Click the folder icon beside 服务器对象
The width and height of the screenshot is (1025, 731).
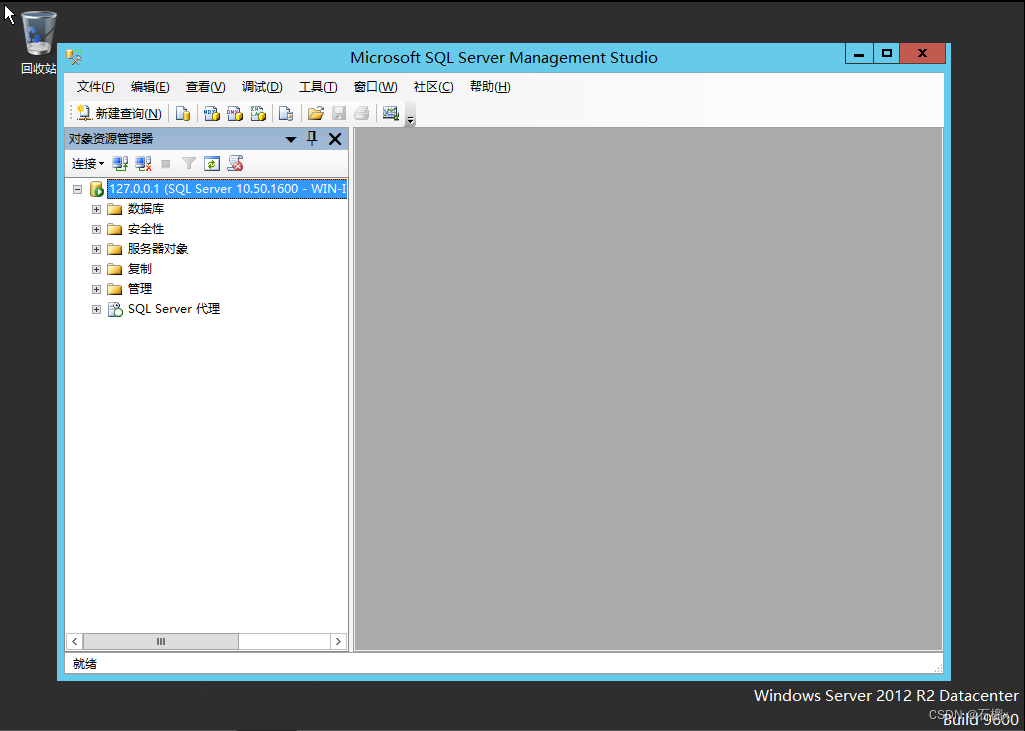tap(115, 249)
